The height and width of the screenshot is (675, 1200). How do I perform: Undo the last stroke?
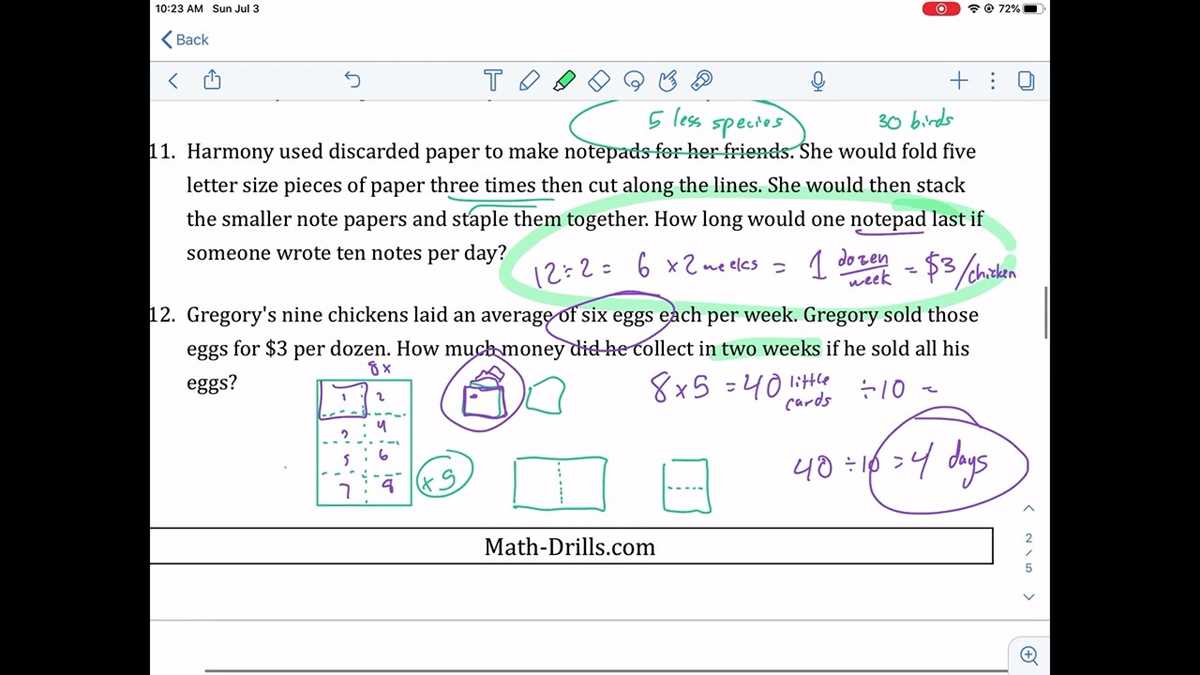point(352,81)
